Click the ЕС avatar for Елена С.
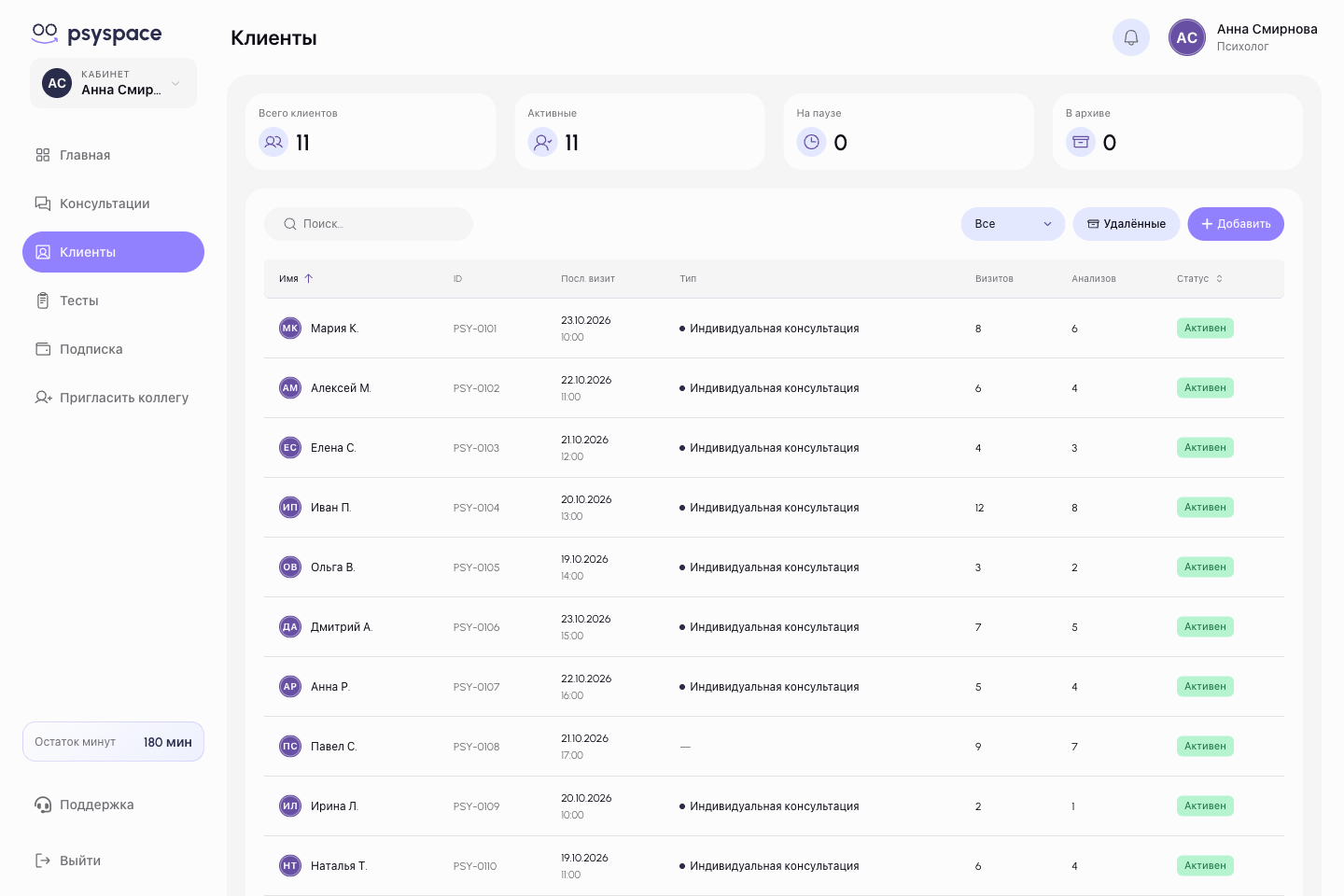This screenshot has width=1344, height=896. pos(290,448)
